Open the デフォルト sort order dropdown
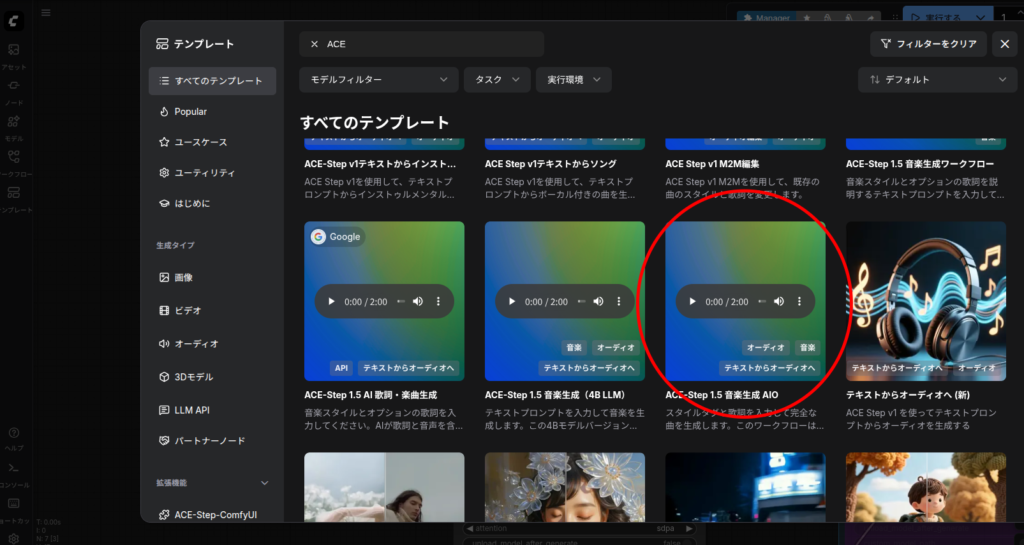This screenshot has height=545, width=1024. [923, 80]
